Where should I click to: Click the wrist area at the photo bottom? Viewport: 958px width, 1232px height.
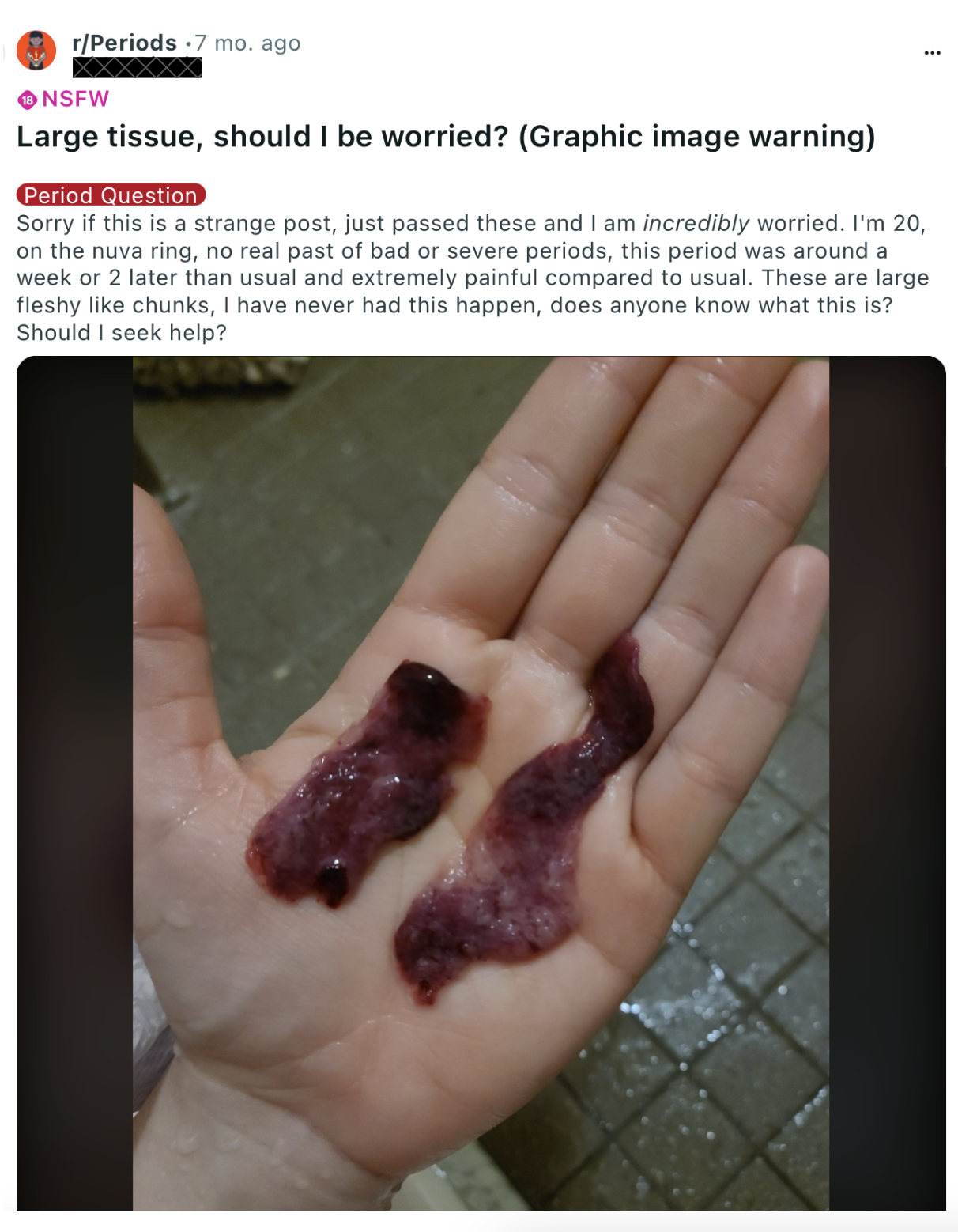[x=261, y=1147]
